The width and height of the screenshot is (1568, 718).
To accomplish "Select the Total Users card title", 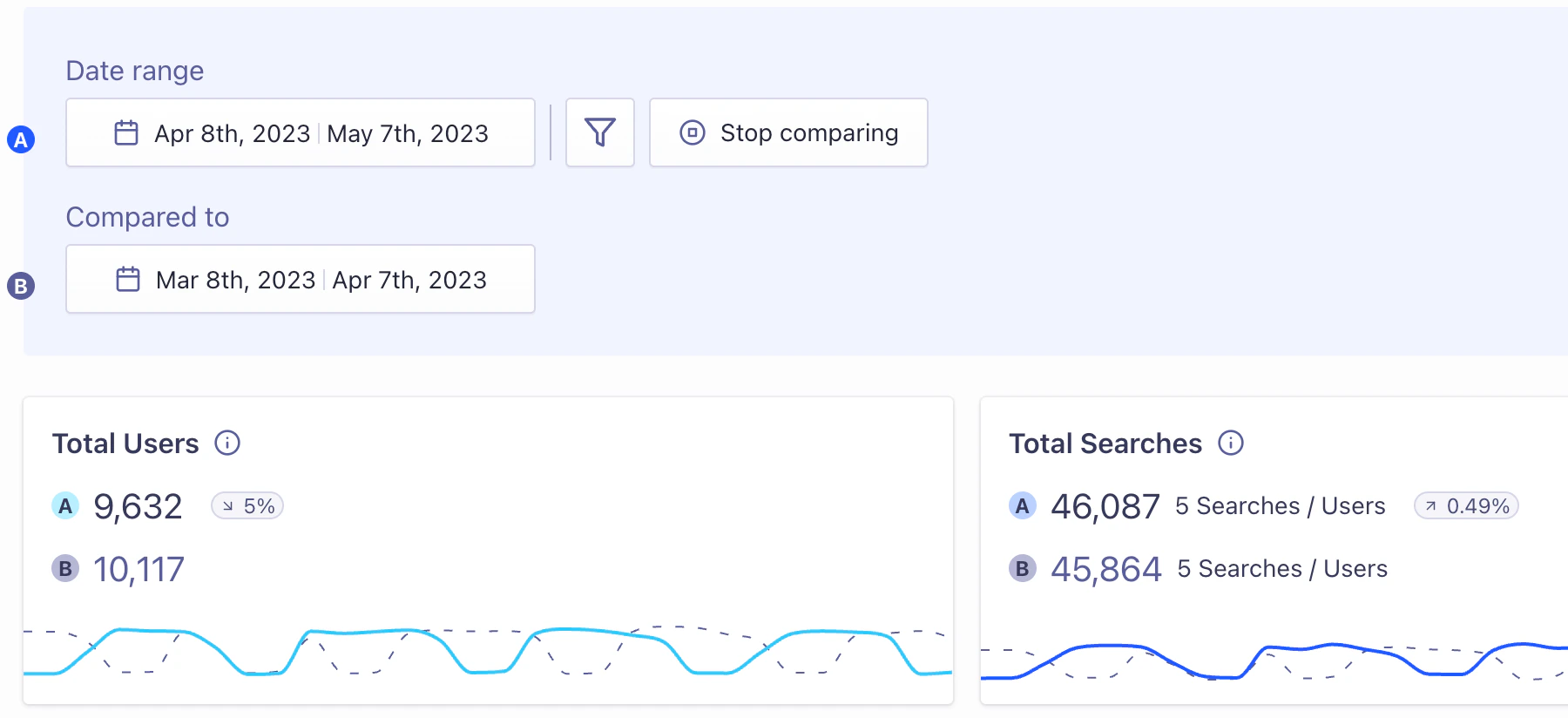I will point(125,444).
